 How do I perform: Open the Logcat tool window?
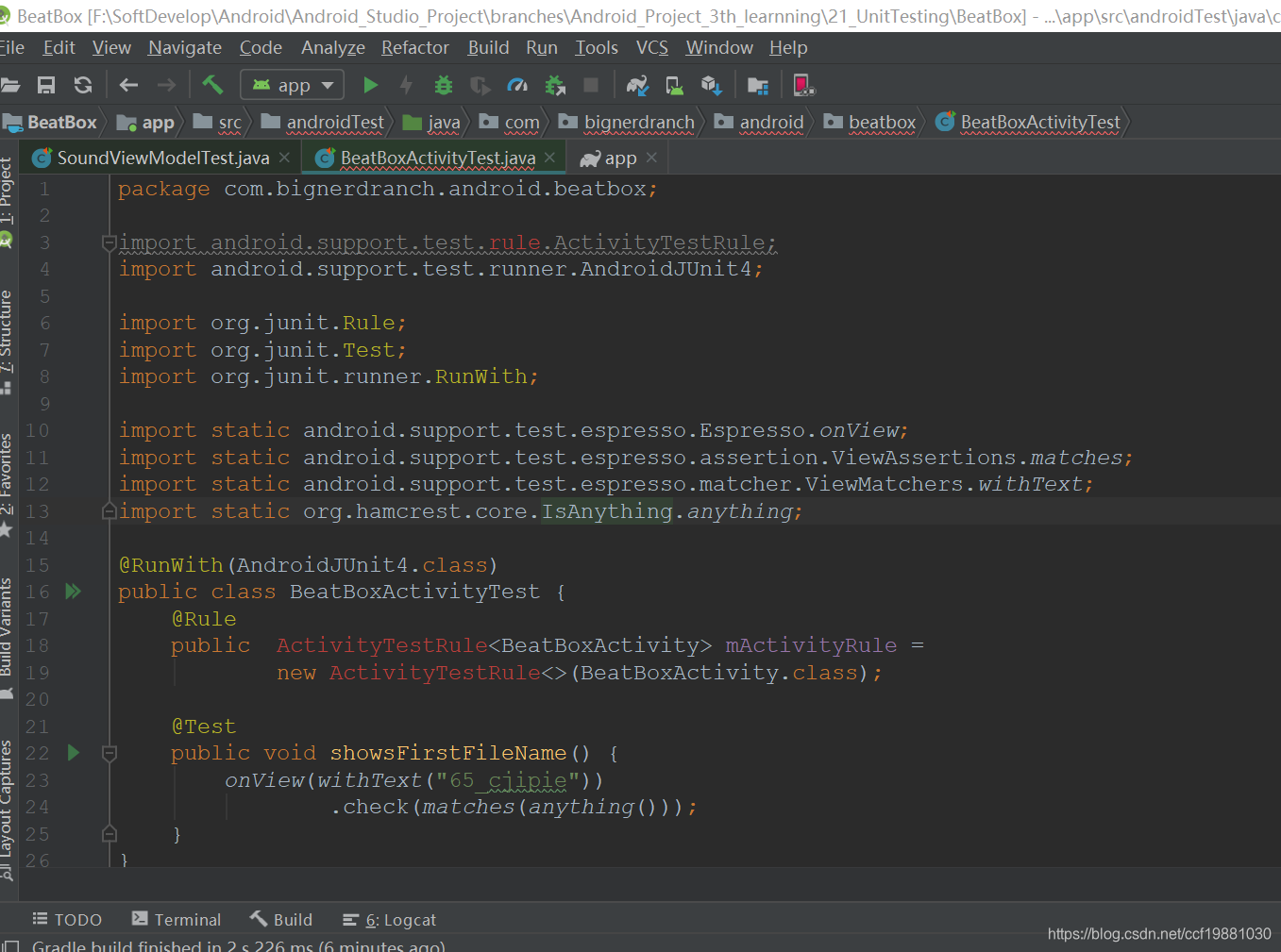[389, 920]
